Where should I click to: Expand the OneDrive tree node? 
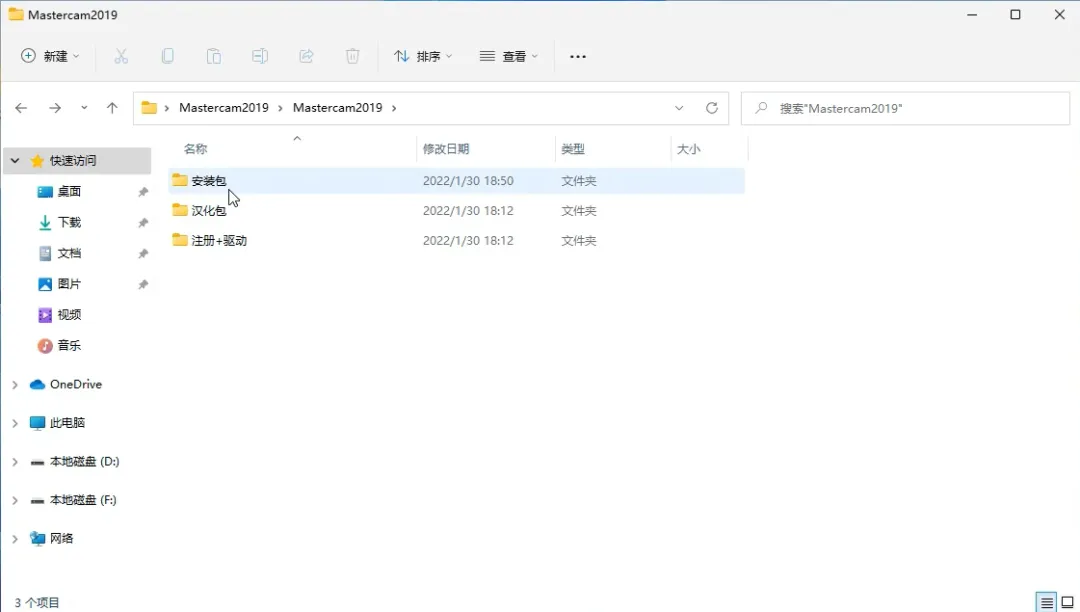coord(15,385)
